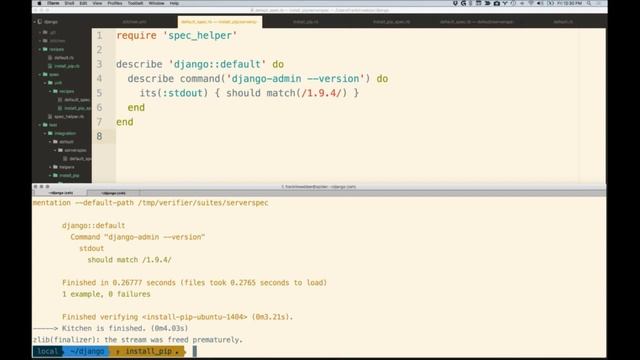Open the Shell menu in menu bar
Screen dimensions: 640x360
tap(69, 3)
